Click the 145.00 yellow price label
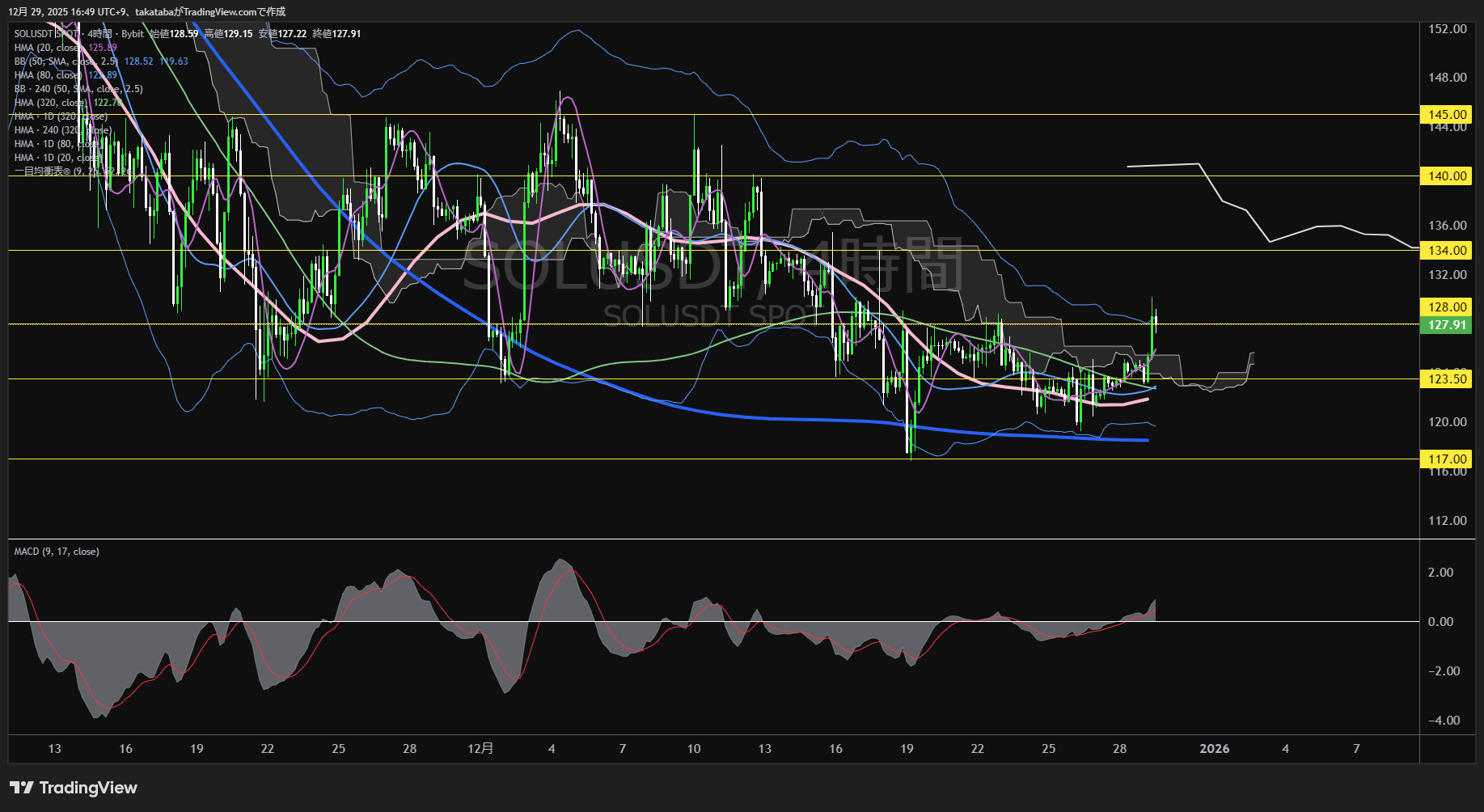The image size is (1484, 812). (1446, 115)
